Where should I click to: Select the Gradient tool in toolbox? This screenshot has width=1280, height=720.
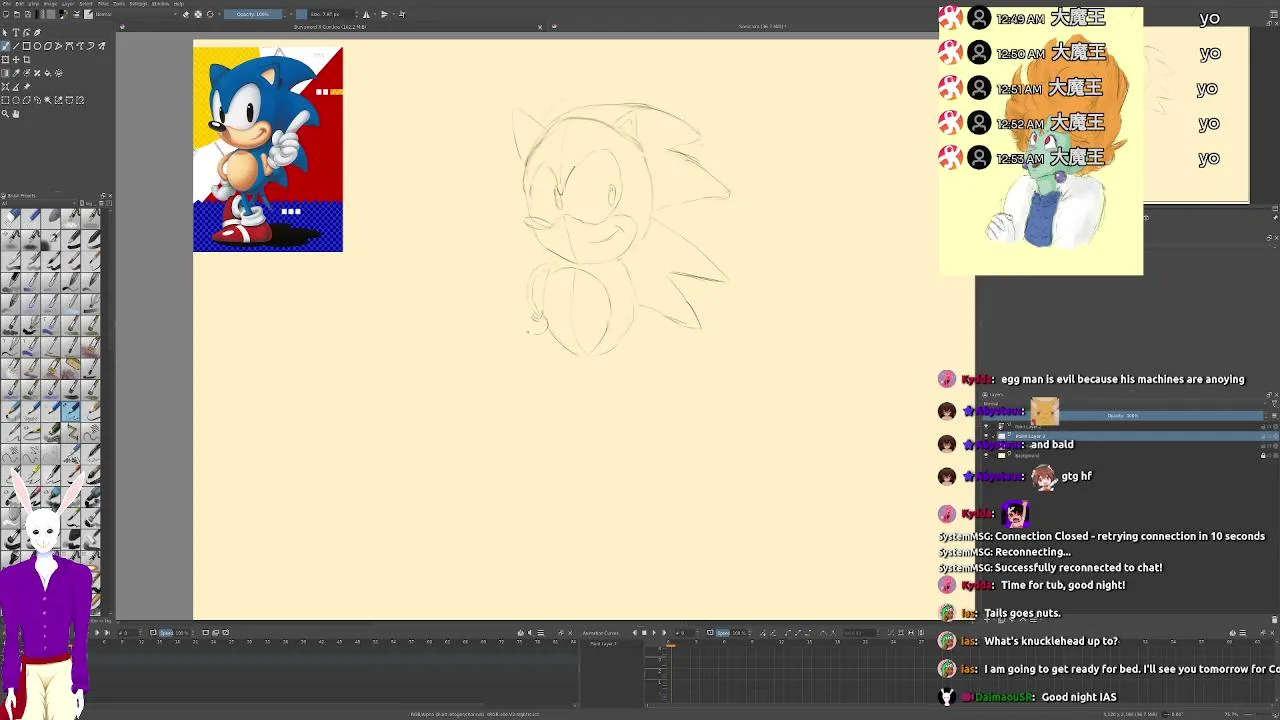[5, 73]
